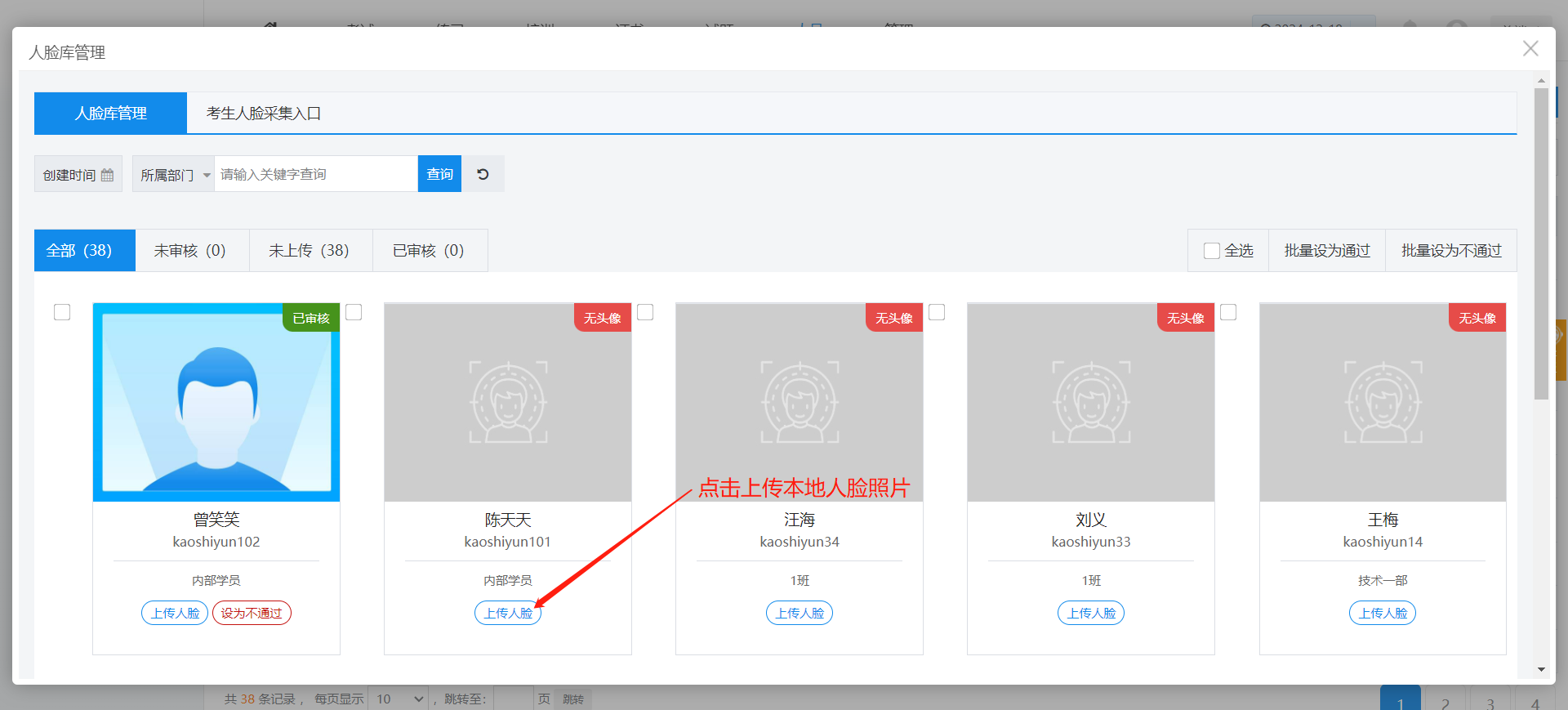Click 曾笑笑's avatar photo
This screenshot has width=1568, height=710.
point(216,402)
